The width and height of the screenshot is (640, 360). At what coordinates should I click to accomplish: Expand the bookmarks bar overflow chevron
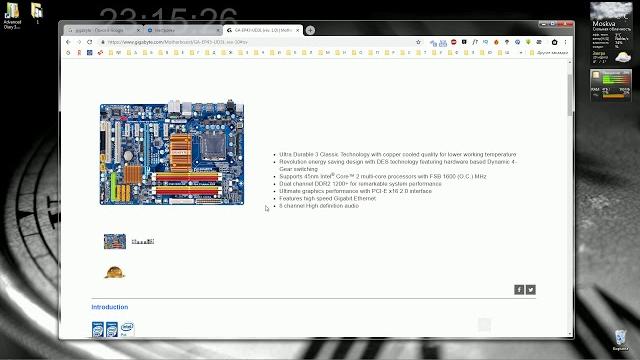[x=521, y=53]
